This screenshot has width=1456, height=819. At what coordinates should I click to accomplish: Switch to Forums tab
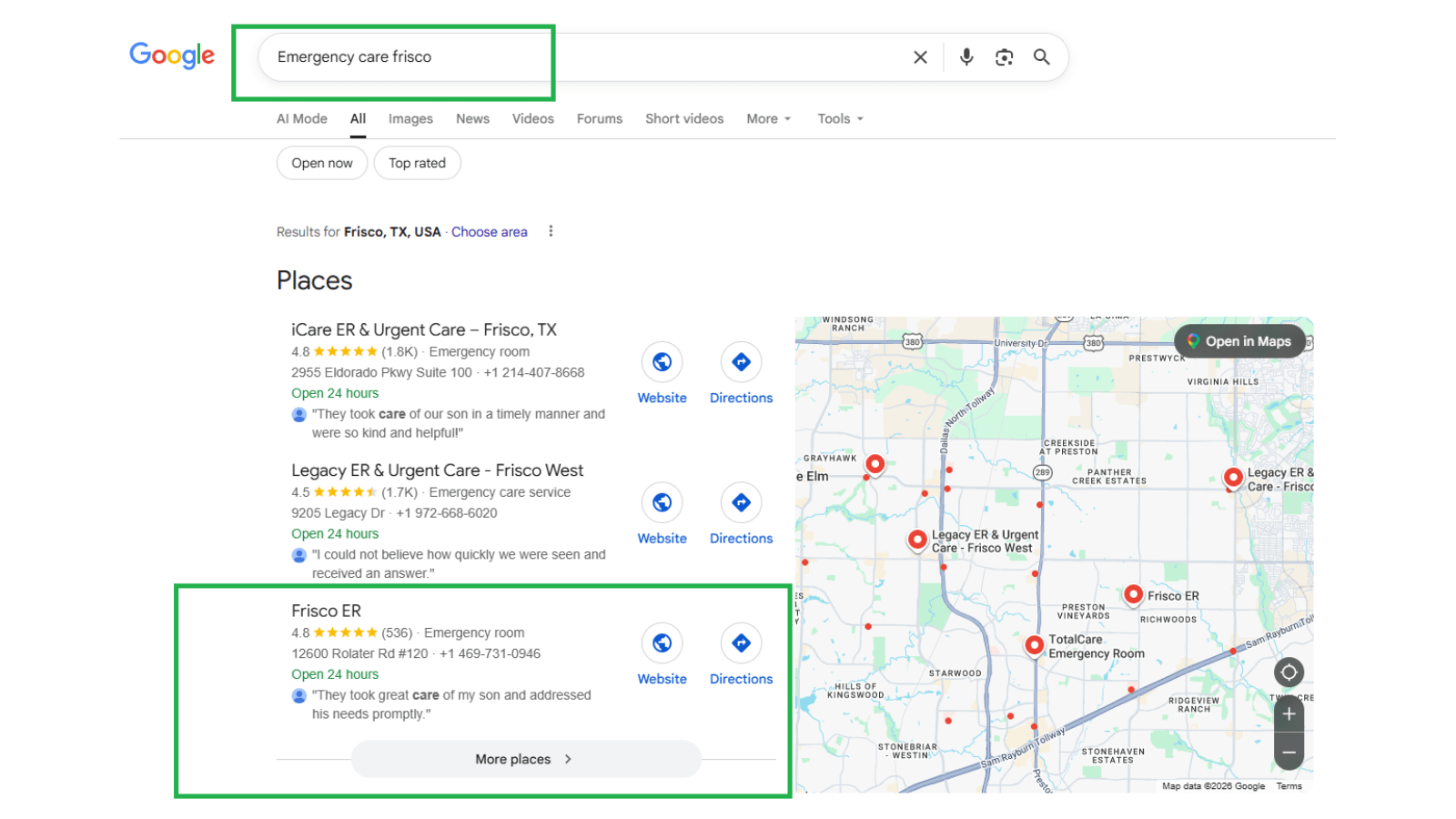click(x=600, y=118)
